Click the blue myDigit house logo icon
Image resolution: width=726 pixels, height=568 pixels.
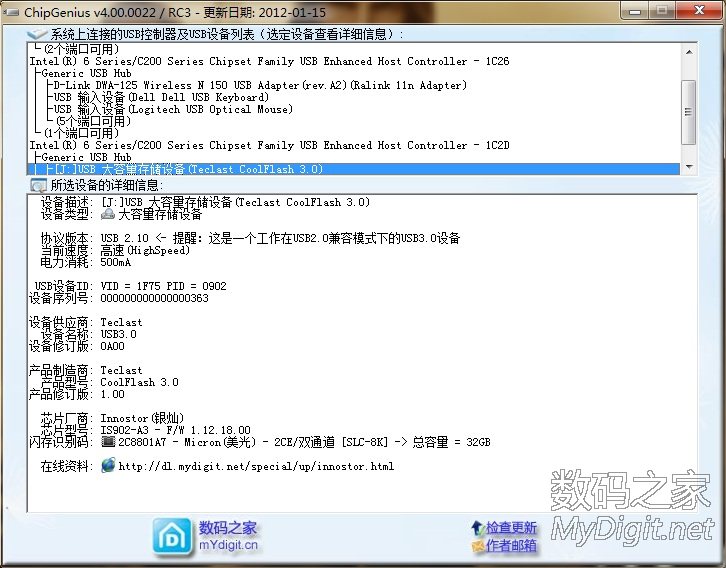click(172, 535)
